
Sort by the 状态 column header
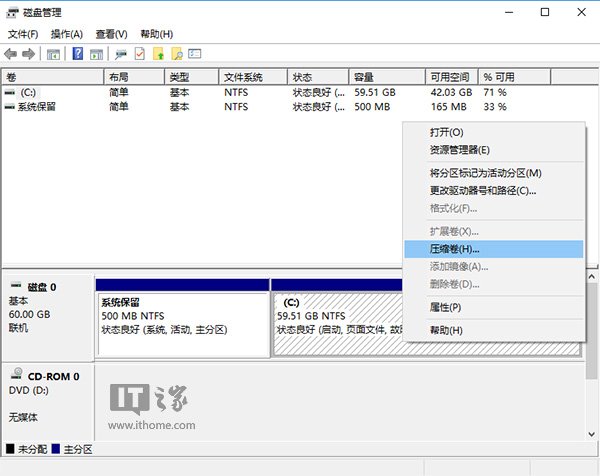coord(318,77)
